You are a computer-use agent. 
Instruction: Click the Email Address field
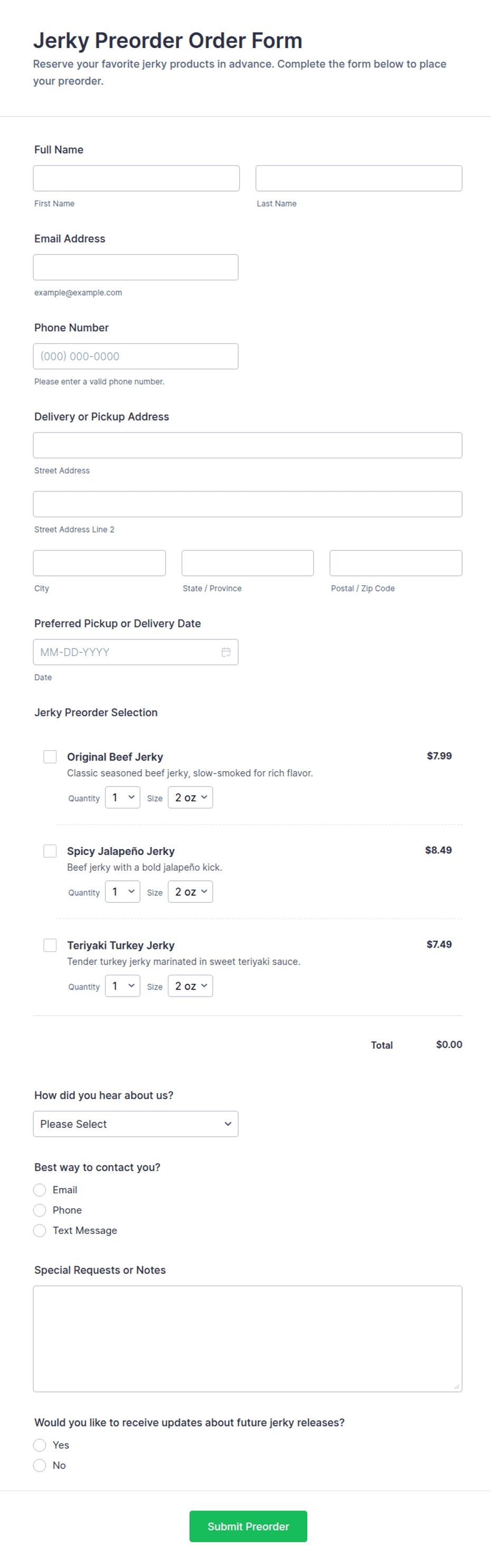[136, 267]
